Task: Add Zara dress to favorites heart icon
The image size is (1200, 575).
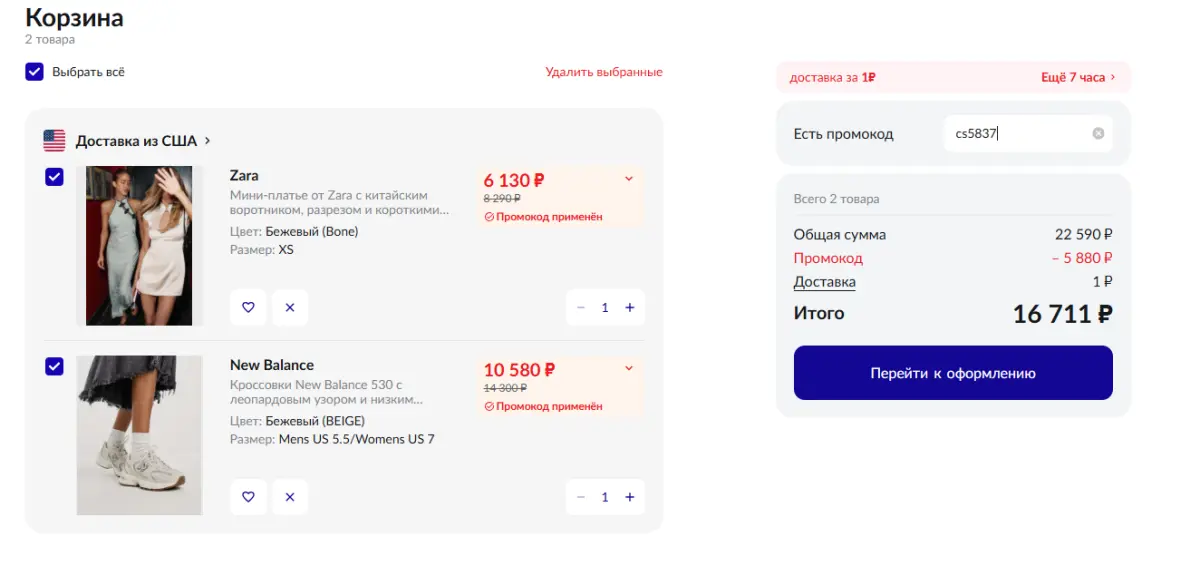Action: pyautogui.click(x=248, y=307)
